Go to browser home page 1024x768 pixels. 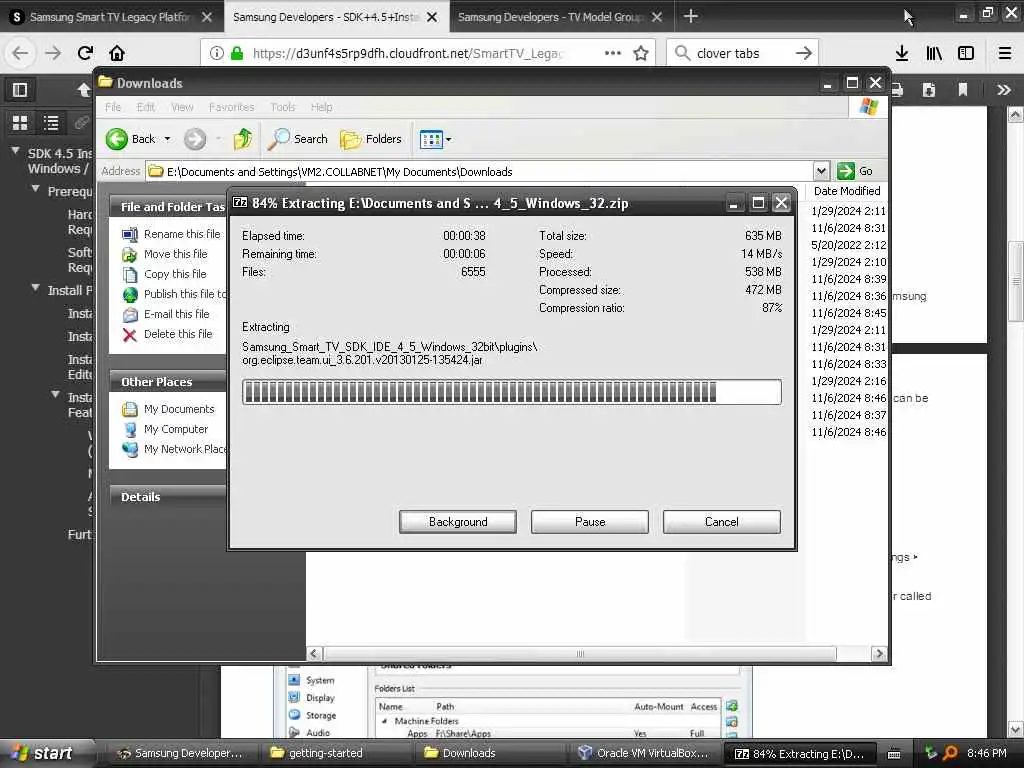[x=117, y=53]
